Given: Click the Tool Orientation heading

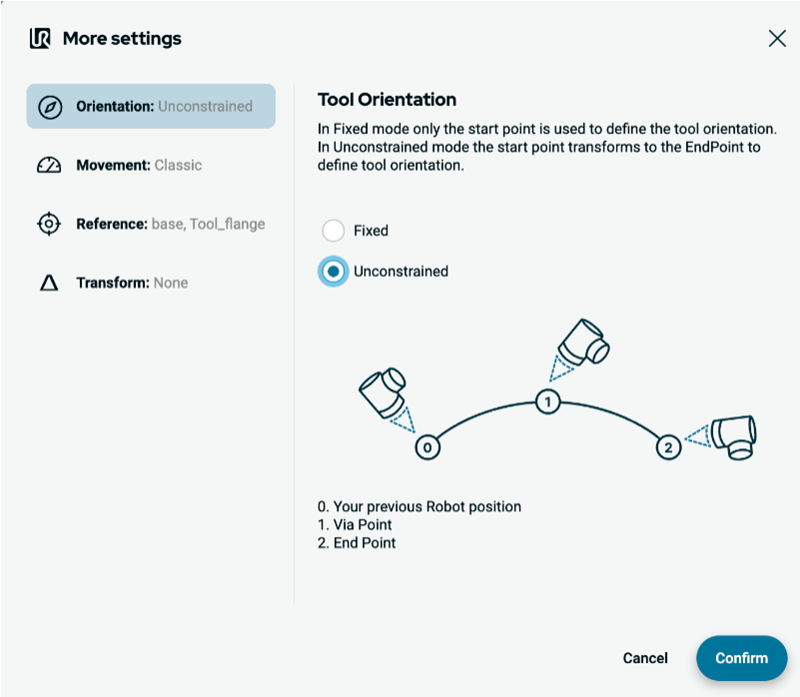Looking at the screenshot, I should (x=386, y=99).
